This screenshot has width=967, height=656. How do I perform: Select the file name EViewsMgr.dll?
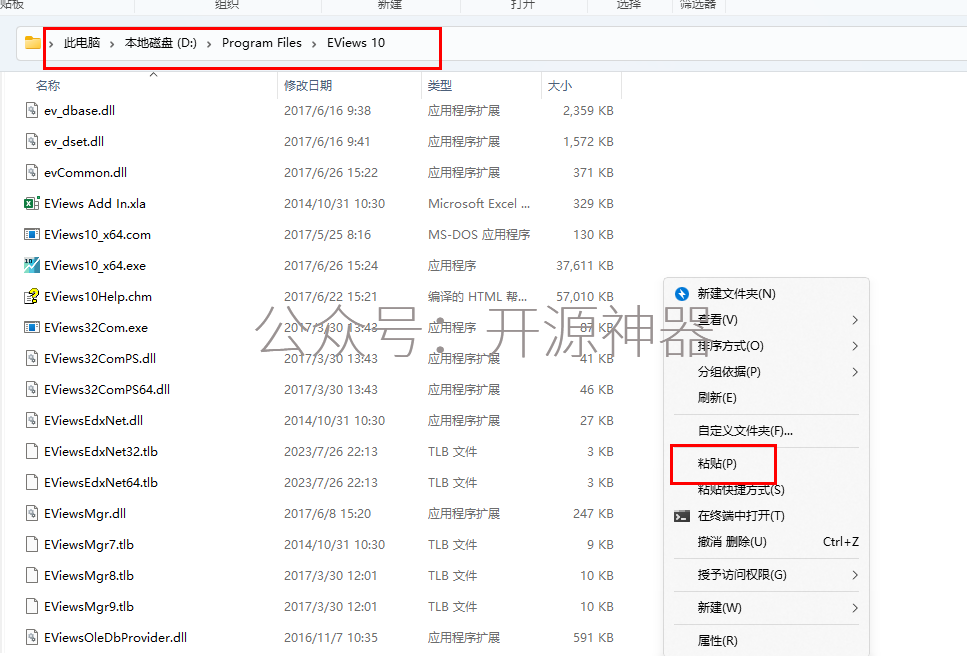85,514
